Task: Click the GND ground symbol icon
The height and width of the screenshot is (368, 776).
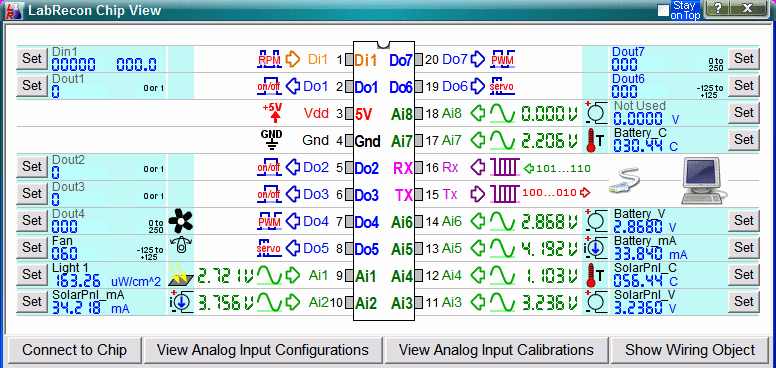Action: pos(271,140)
